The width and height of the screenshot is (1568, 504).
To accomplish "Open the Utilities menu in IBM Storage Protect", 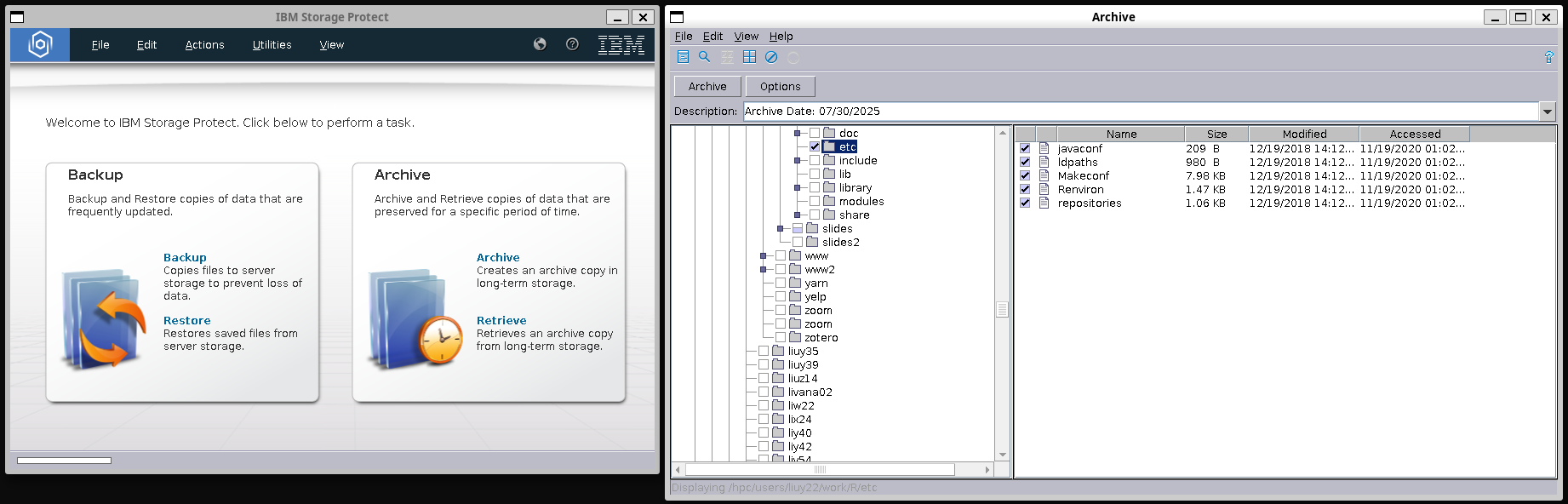I will pos(272,45).
